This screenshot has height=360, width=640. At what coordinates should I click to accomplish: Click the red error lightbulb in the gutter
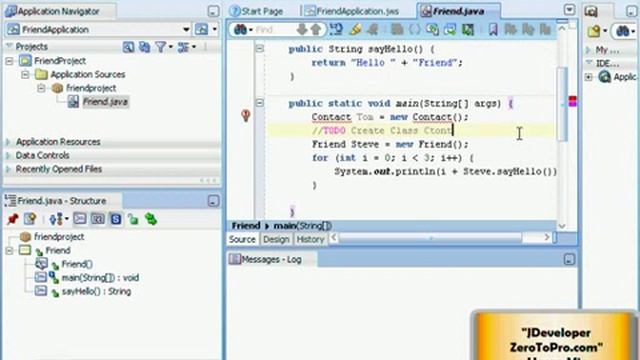[245, 116]
